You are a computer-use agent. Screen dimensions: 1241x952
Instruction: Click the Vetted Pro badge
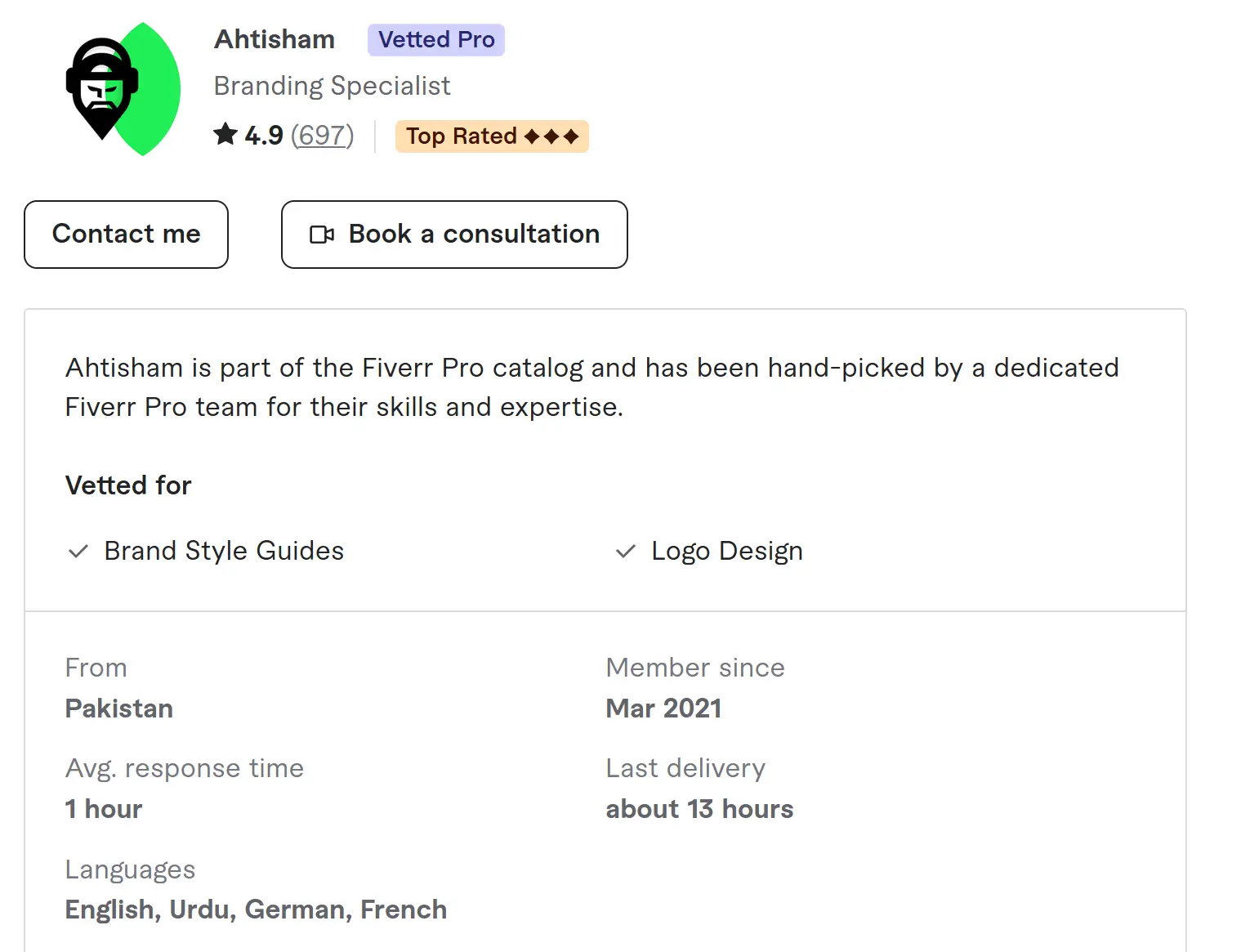tap(435, 40)
